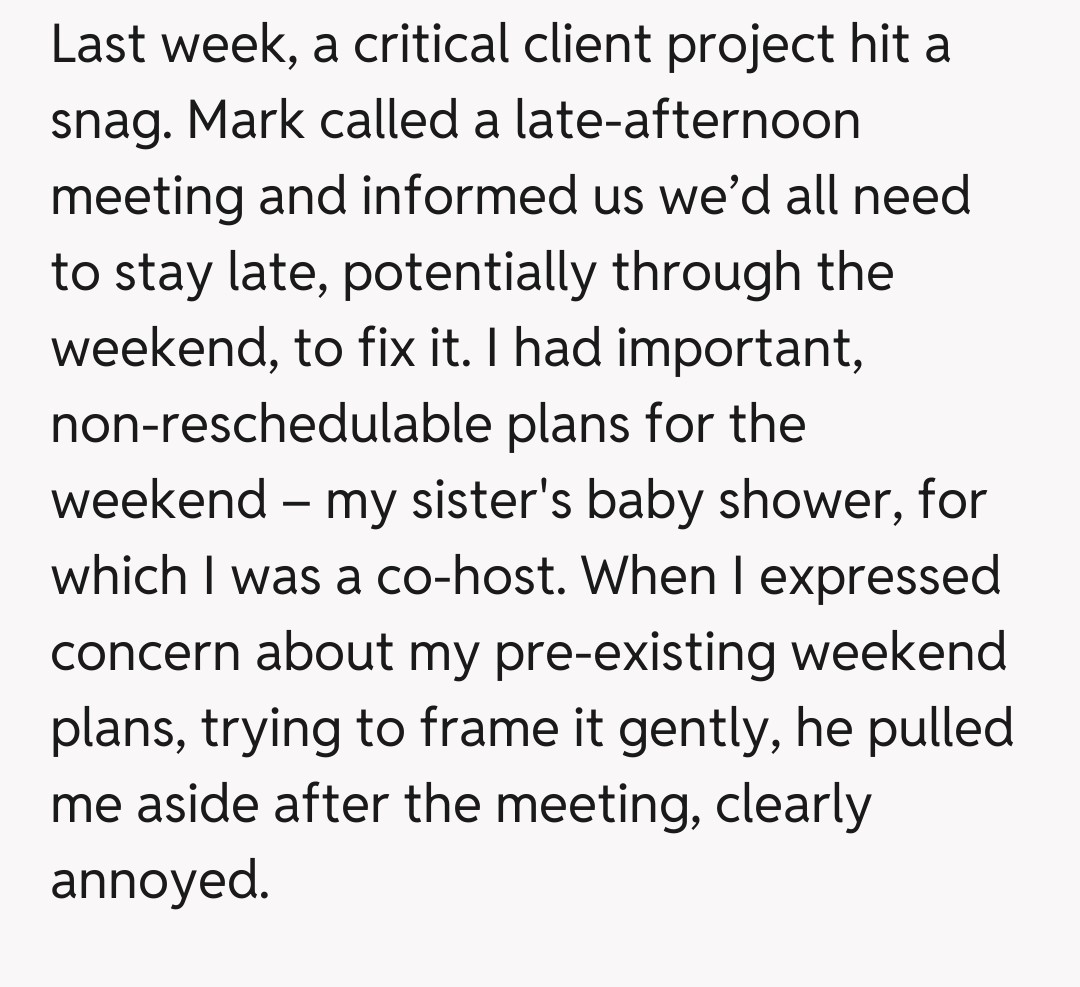Select the word "non-reschedulable"

271,425
